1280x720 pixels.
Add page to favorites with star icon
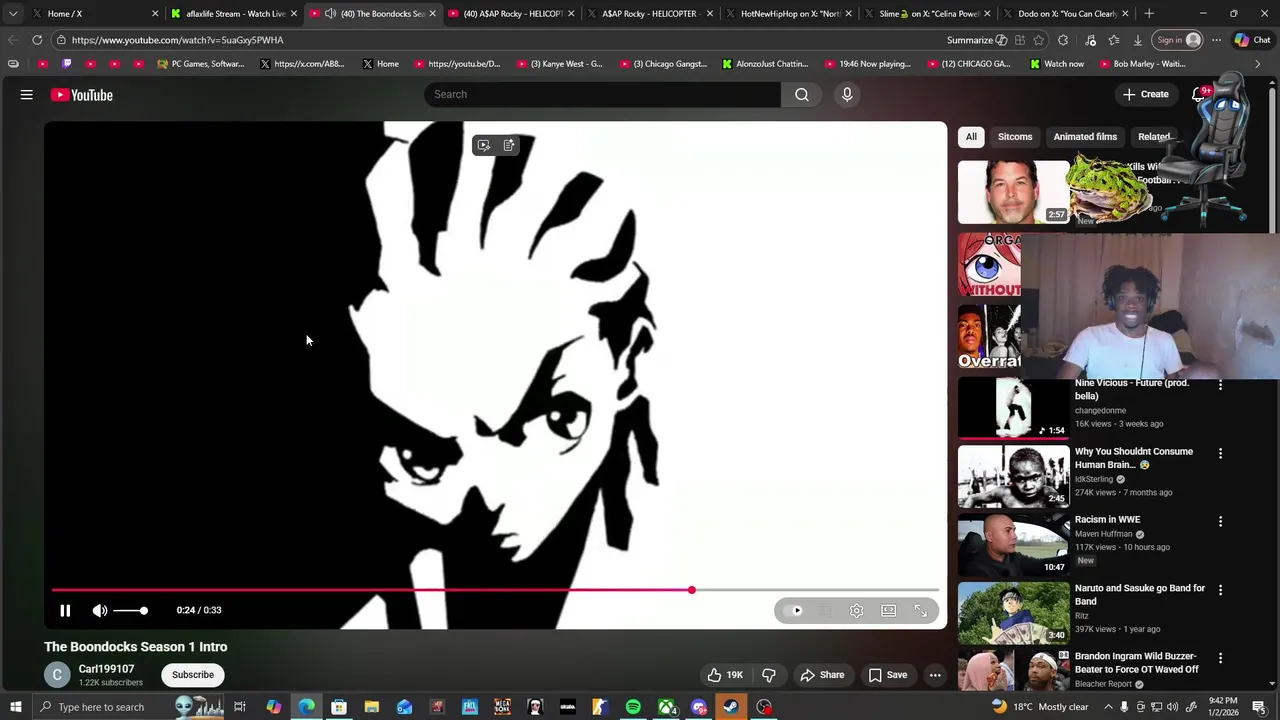click(x=1039, y=40)
